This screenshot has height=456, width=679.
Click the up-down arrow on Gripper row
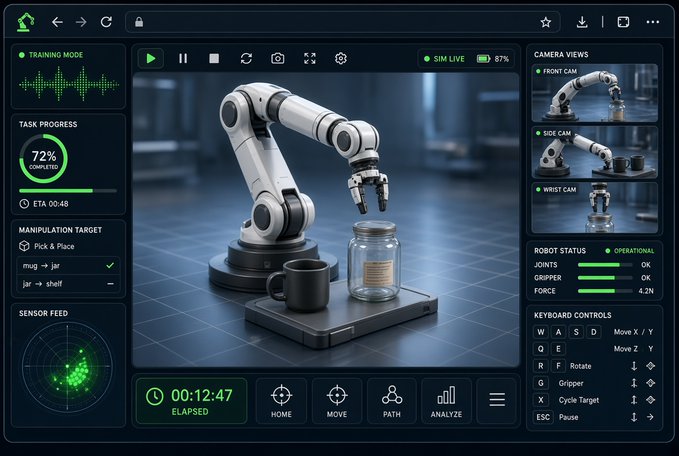tap(634, 383)
